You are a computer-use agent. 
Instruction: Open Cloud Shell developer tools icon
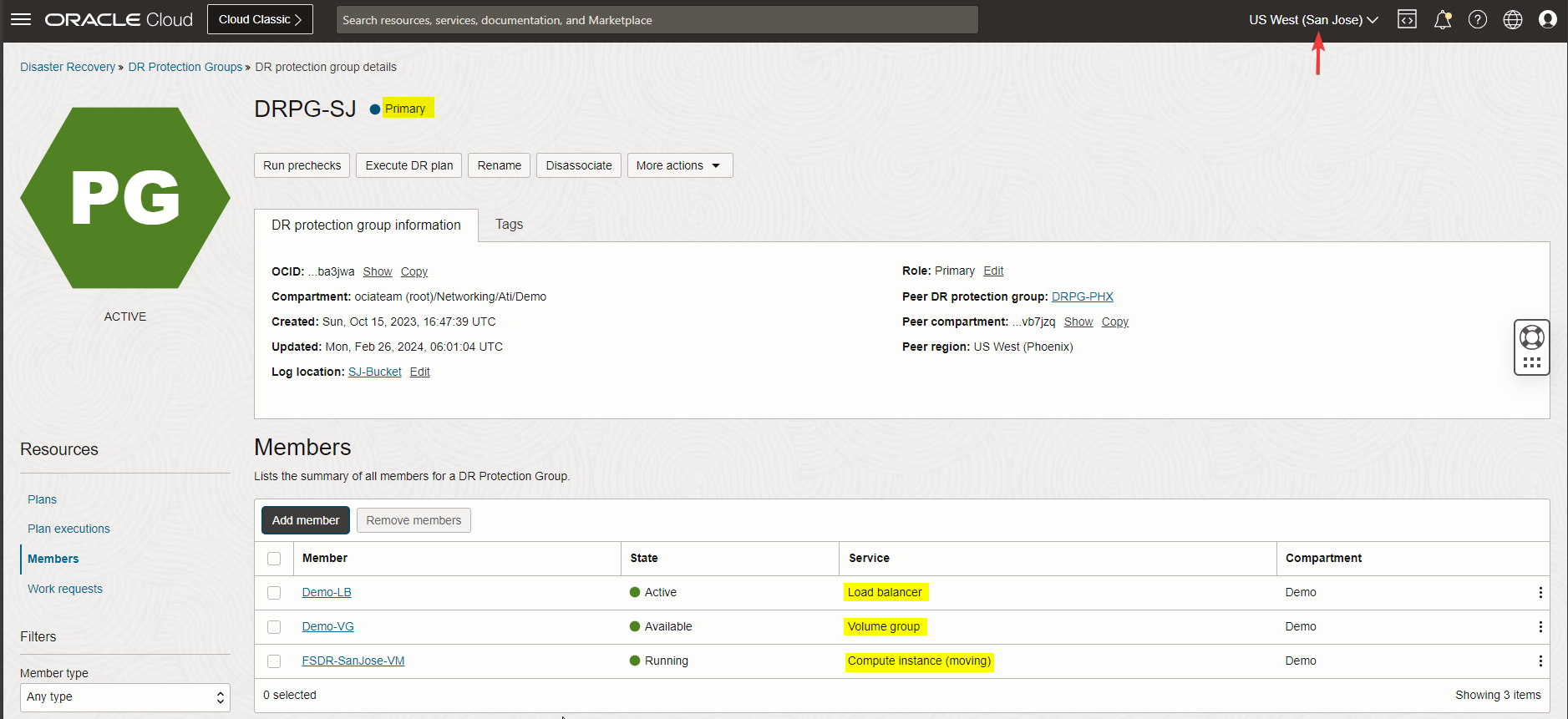click(x=1407, y=19)
